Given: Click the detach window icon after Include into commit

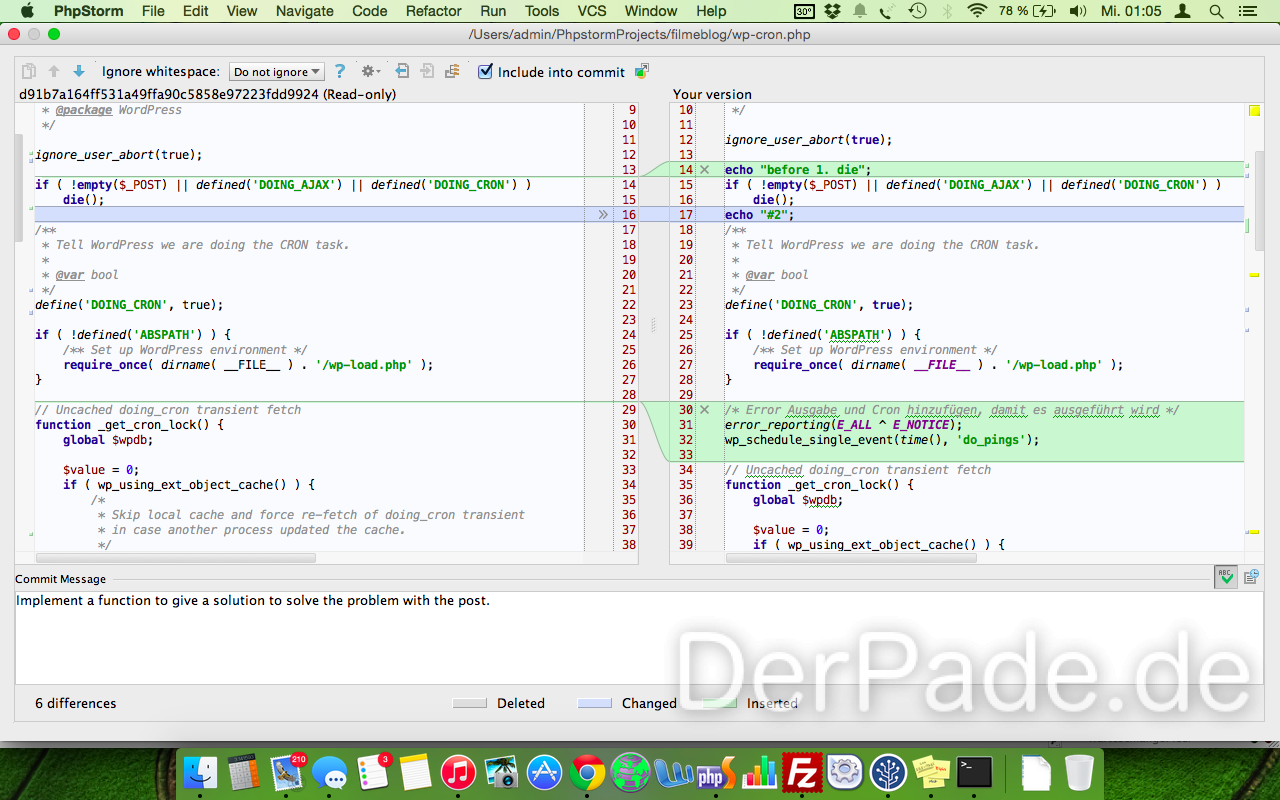Looking at the screenshot, I should [642, 71].
